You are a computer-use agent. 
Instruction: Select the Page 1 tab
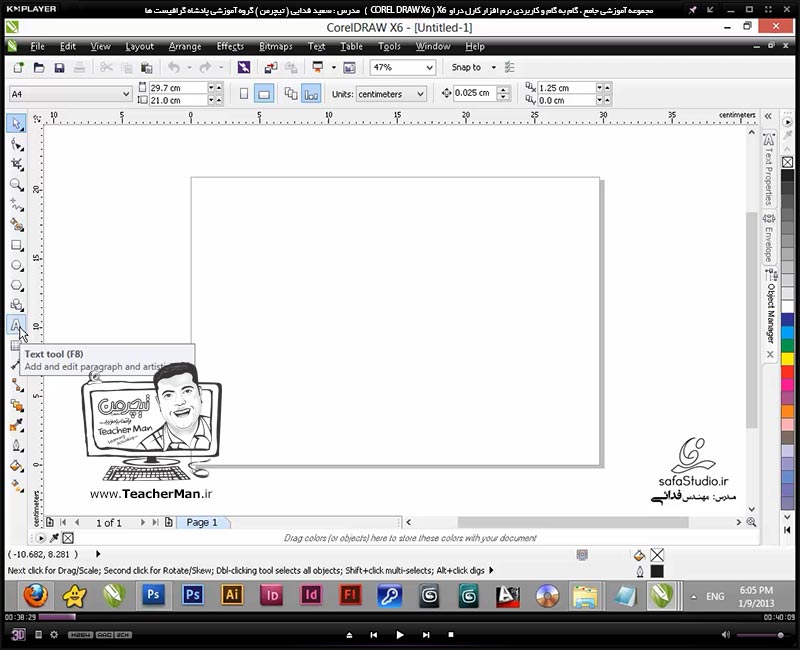point(202,522)
